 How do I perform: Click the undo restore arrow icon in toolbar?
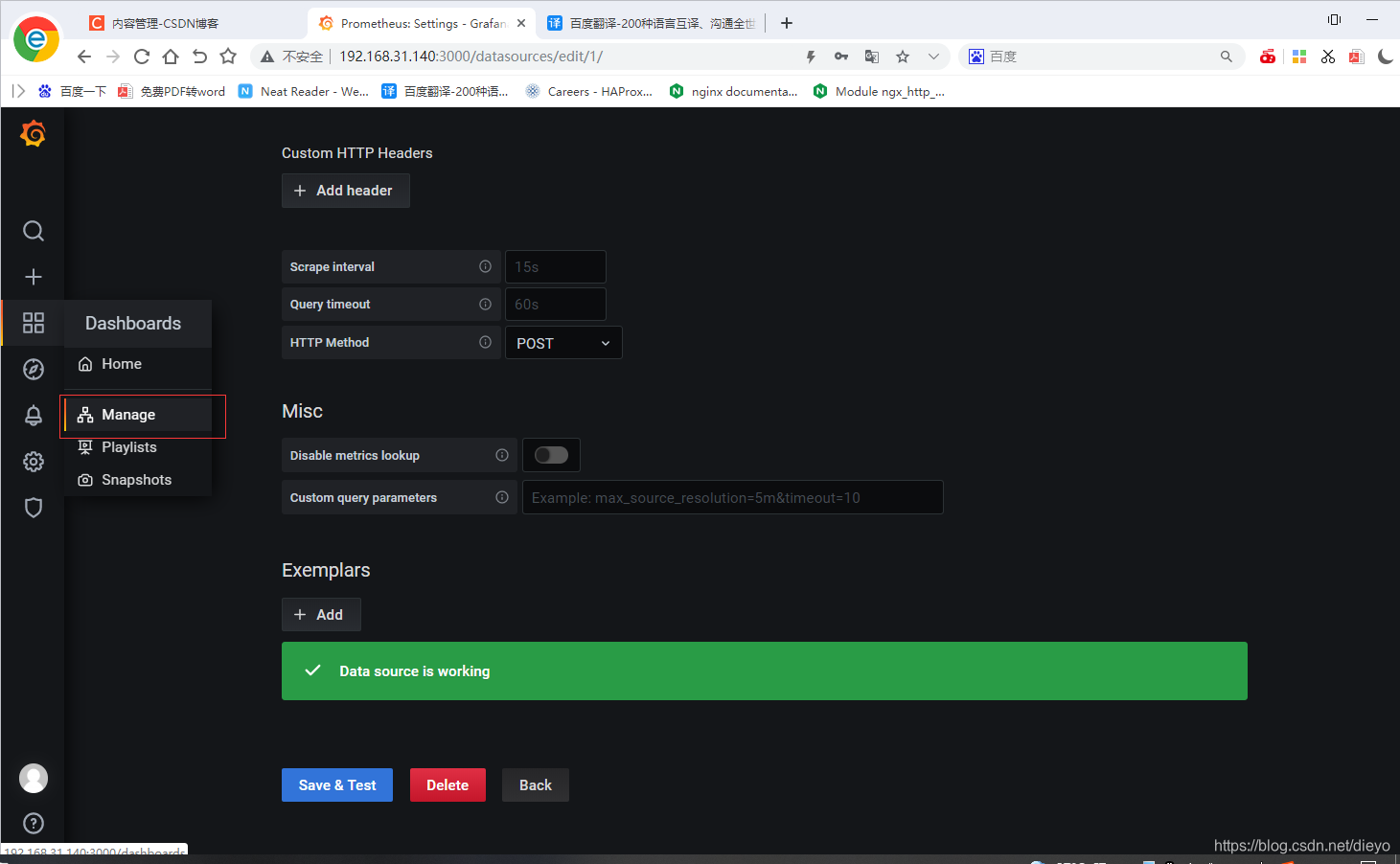coord(199,57)
